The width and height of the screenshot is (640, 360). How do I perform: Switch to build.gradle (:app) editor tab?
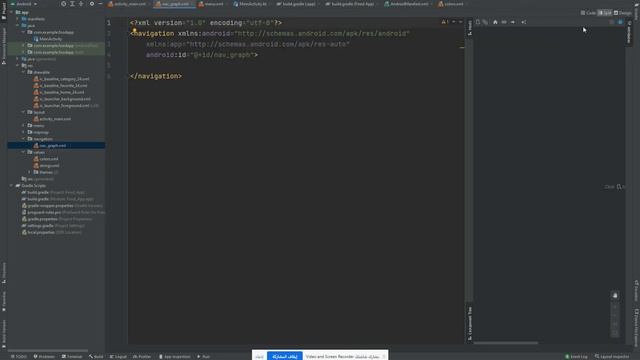coord(297,4)
